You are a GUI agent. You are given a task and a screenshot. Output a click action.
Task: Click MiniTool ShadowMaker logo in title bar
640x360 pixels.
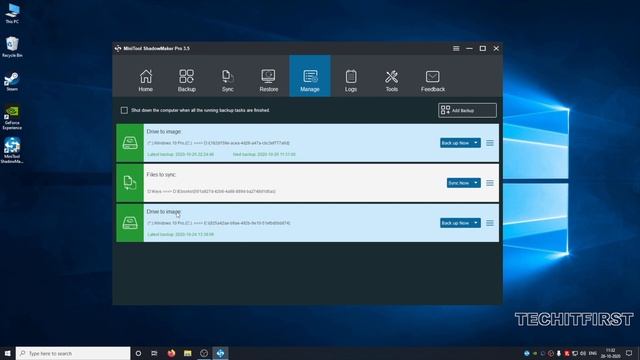pos(118,49)
